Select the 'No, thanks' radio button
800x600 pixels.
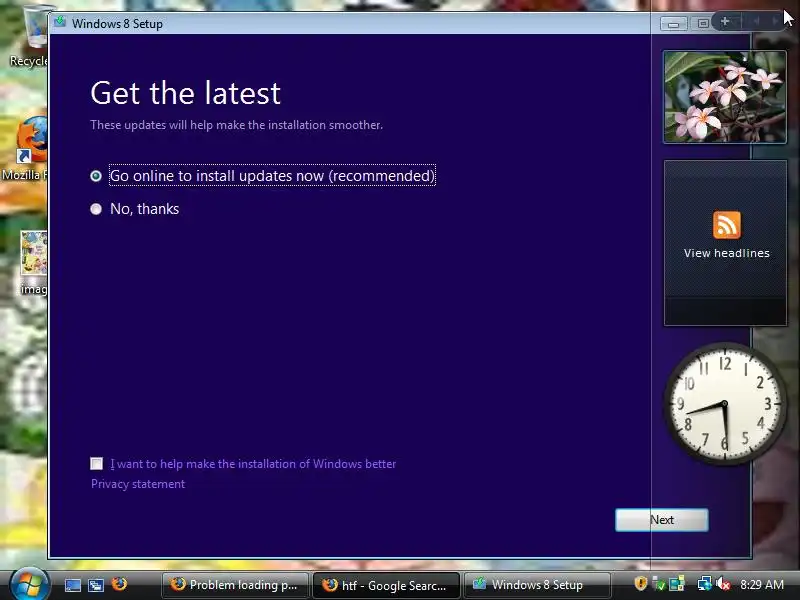pyautogui.click(x=96, y=209)
